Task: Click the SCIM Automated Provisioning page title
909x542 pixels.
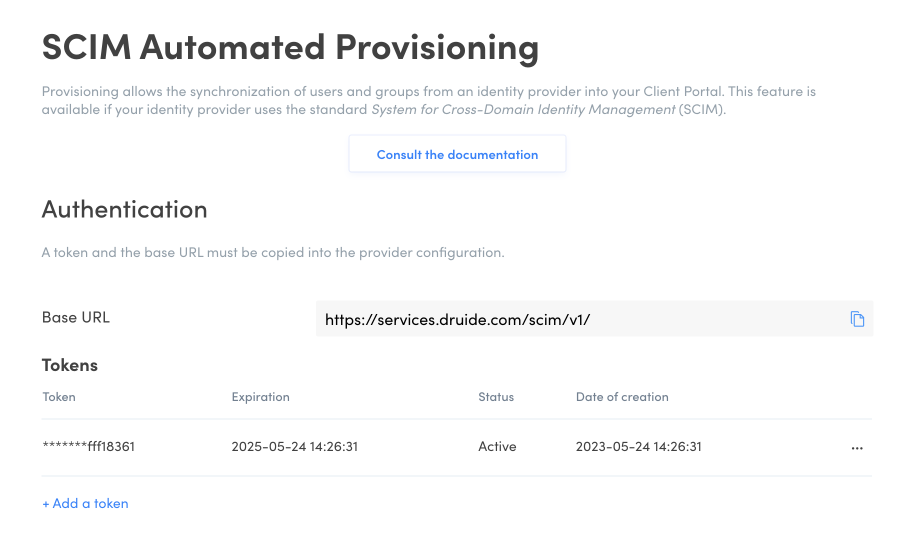Action: click(x=290, y=46)
